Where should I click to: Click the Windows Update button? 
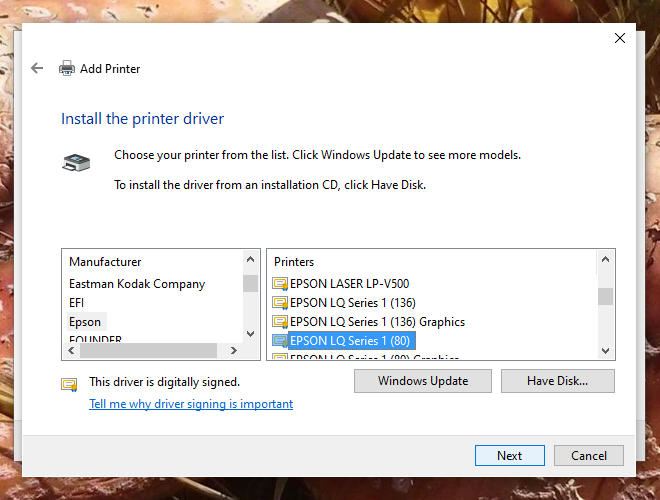tap(423, 381)
